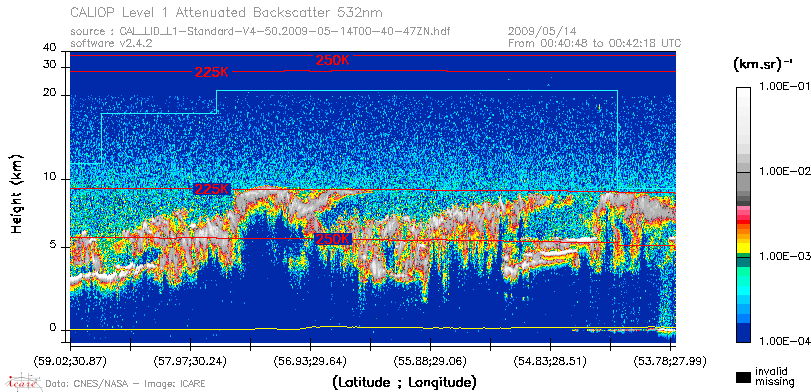
Task: Click the source HDF filename line
Action: point(260,31)
